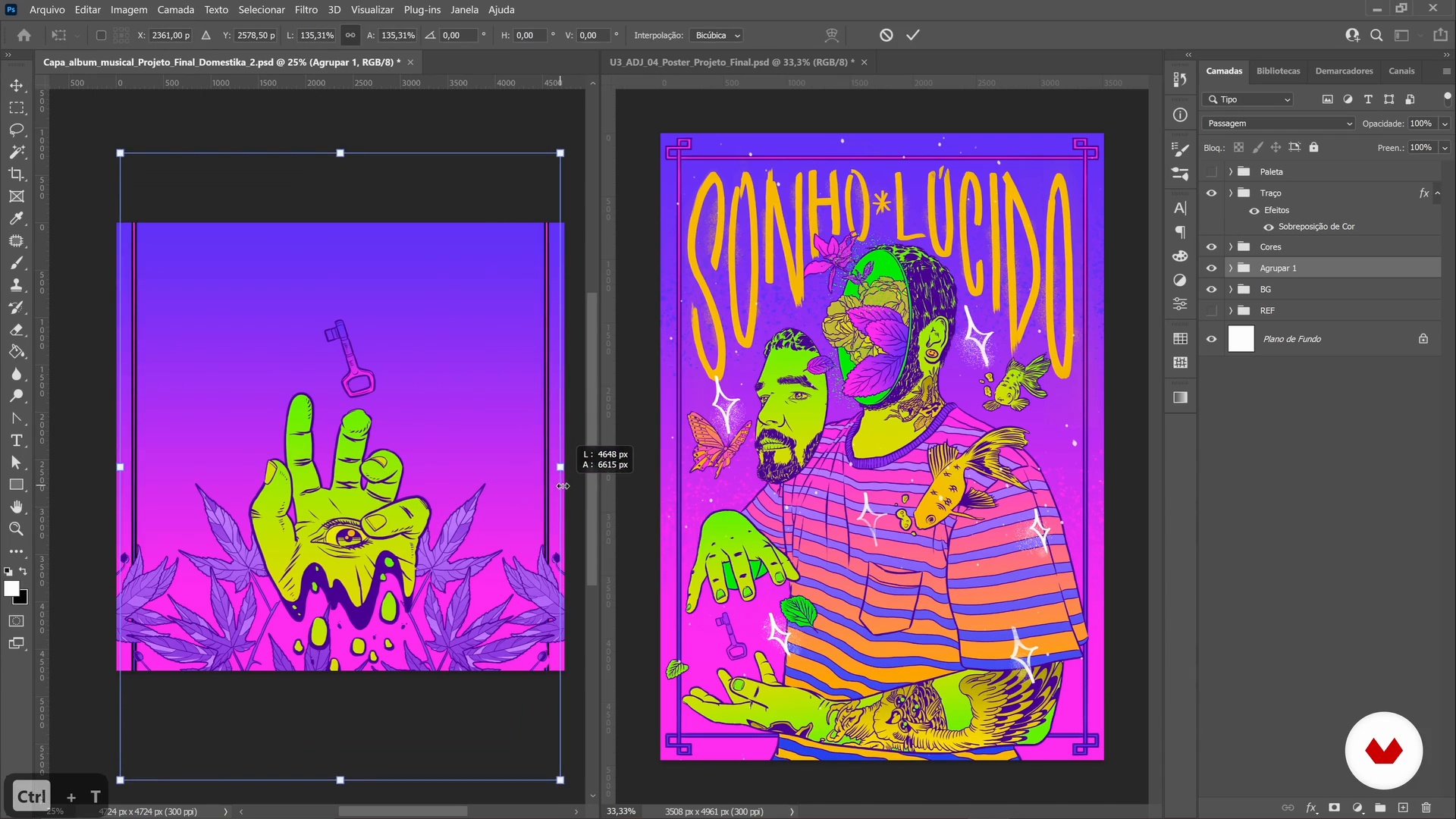Close the Capa_album_musical document tab

(411, 62)
